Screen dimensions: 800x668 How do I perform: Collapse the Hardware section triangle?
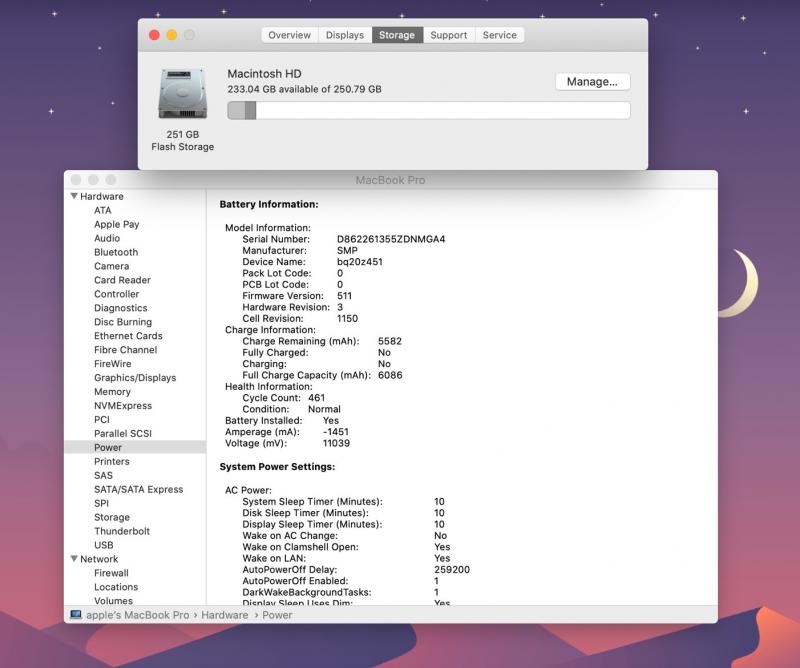tap(74, 196)
